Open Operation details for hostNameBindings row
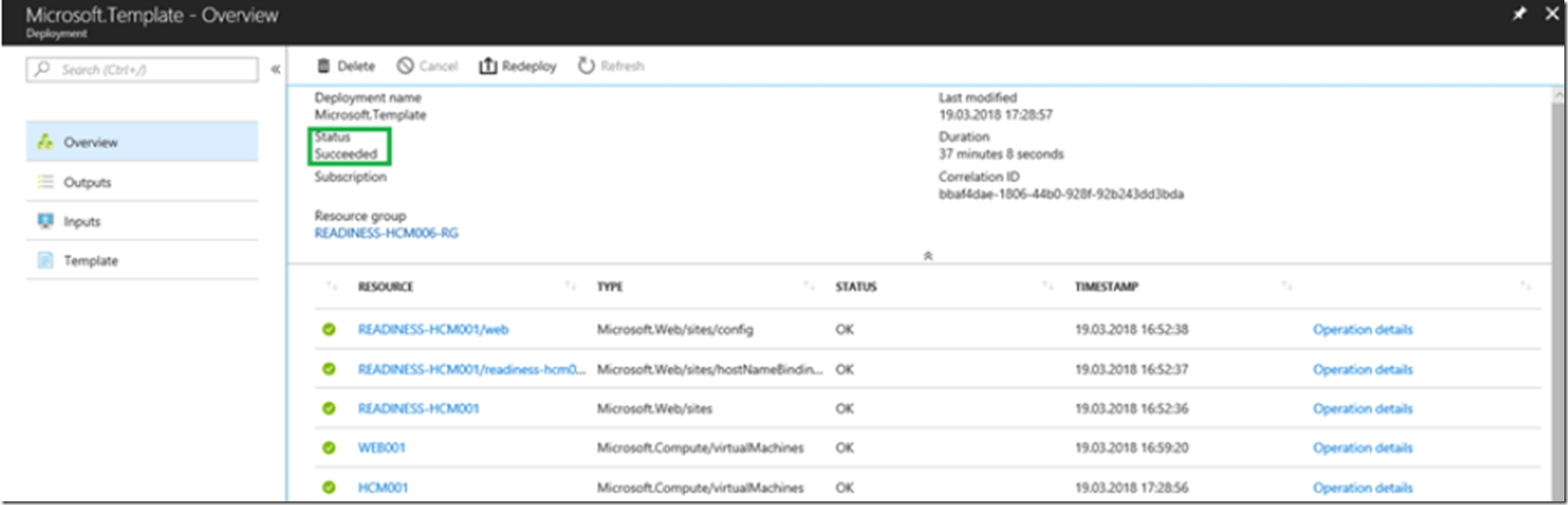Viewport: 1568px width, 505px height. pyautogui.click(x=1363, y=370)
